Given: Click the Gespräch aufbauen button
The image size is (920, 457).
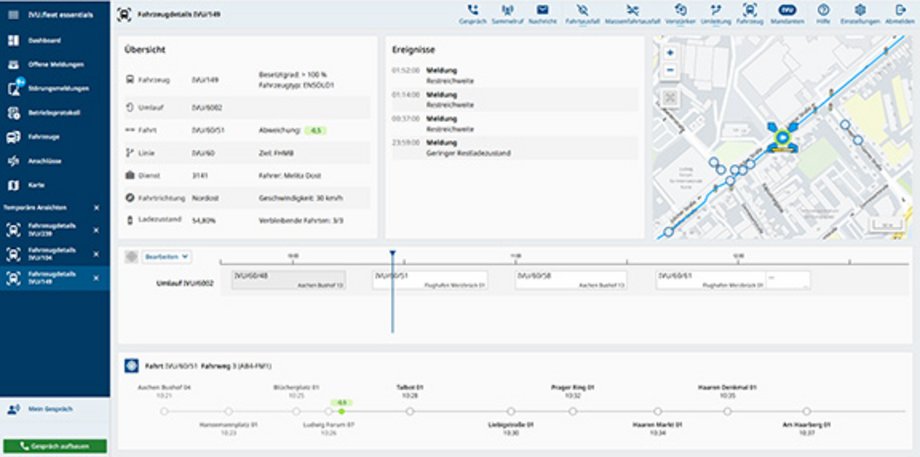Looking at the screenshot, I should point(55,446).
